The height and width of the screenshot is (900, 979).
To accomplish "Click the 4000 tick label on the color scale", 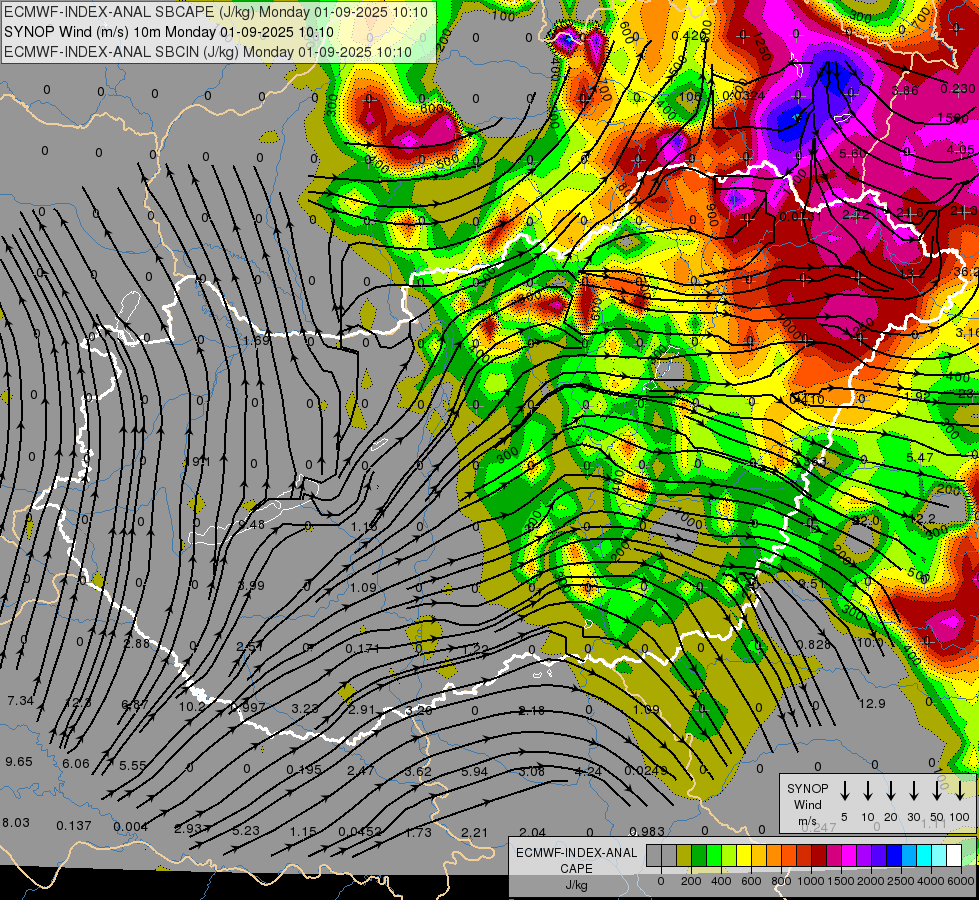I will pyautogui.click(x=931, y=881).
